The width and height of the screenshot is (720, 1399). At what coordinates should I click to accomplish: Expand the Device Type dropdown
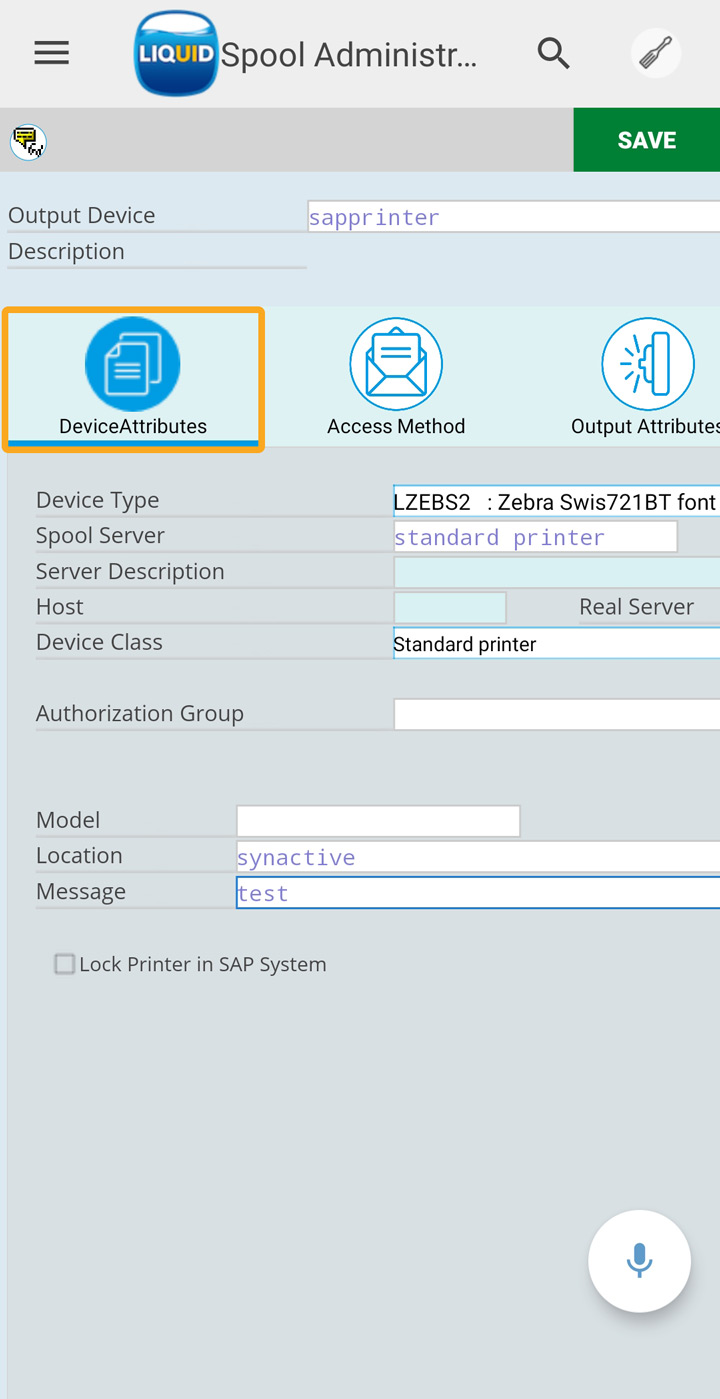555,501
